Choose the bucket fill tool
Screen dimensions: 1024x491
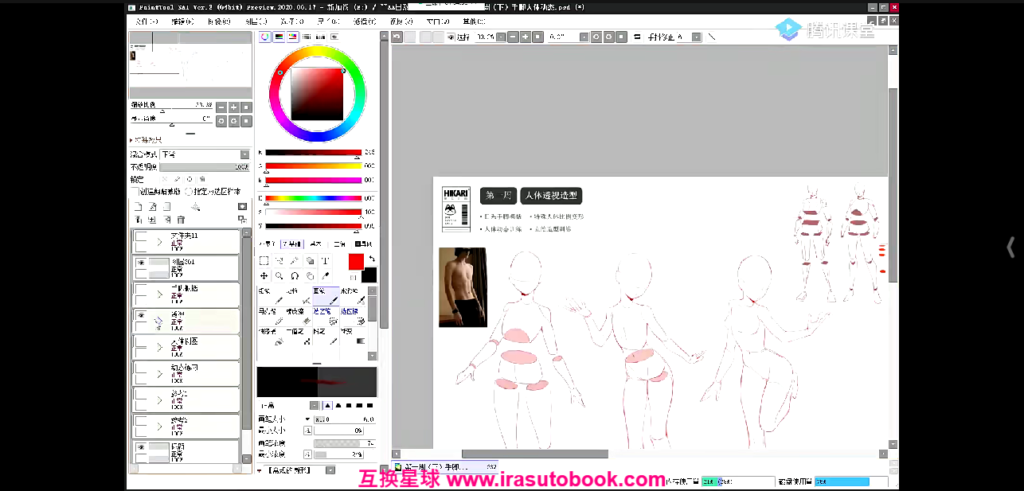coord(271,337)
